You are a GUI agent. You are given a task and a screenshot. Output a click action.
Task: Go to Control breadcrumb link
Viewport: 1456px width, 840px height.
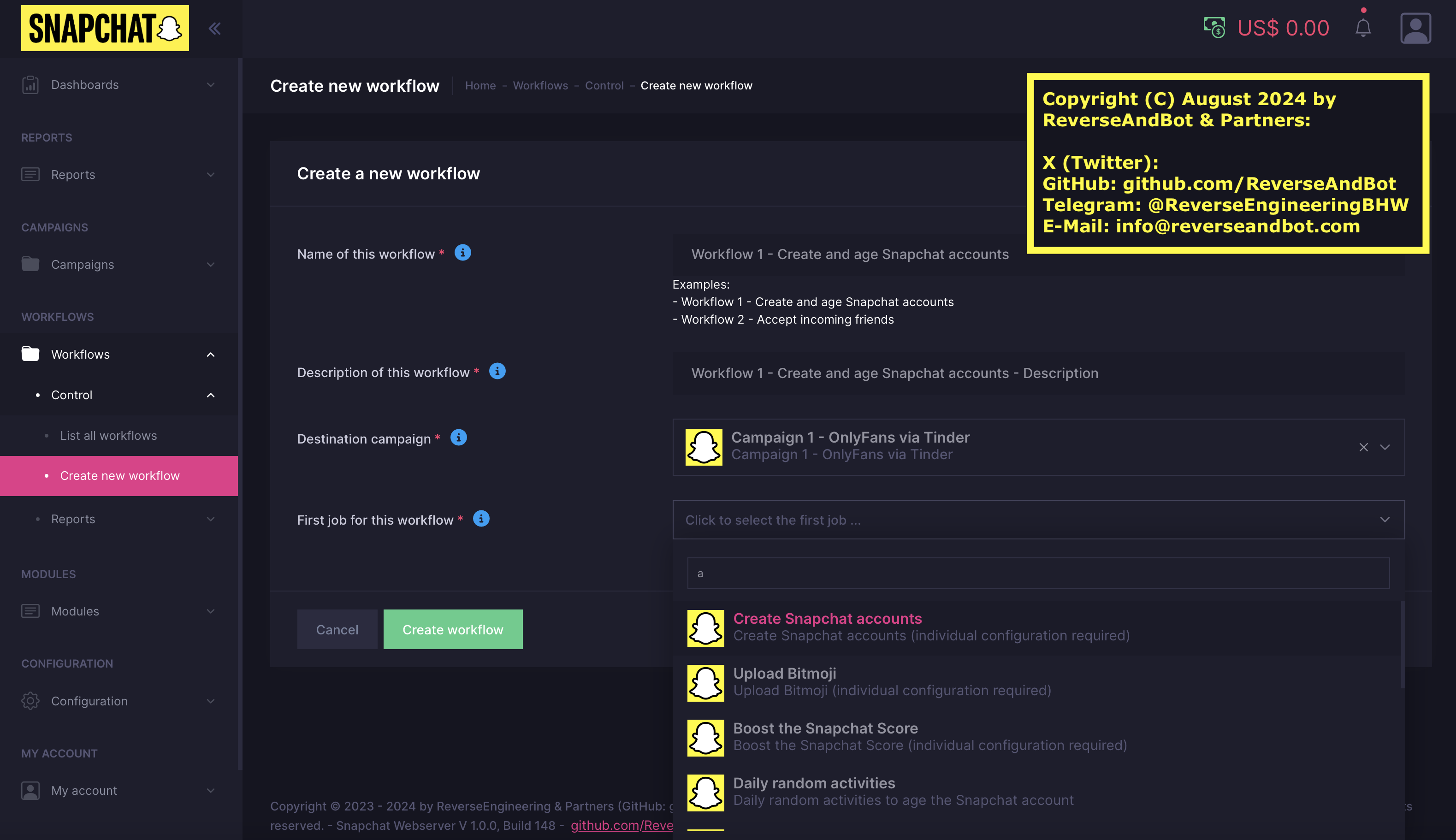(604, 85)
